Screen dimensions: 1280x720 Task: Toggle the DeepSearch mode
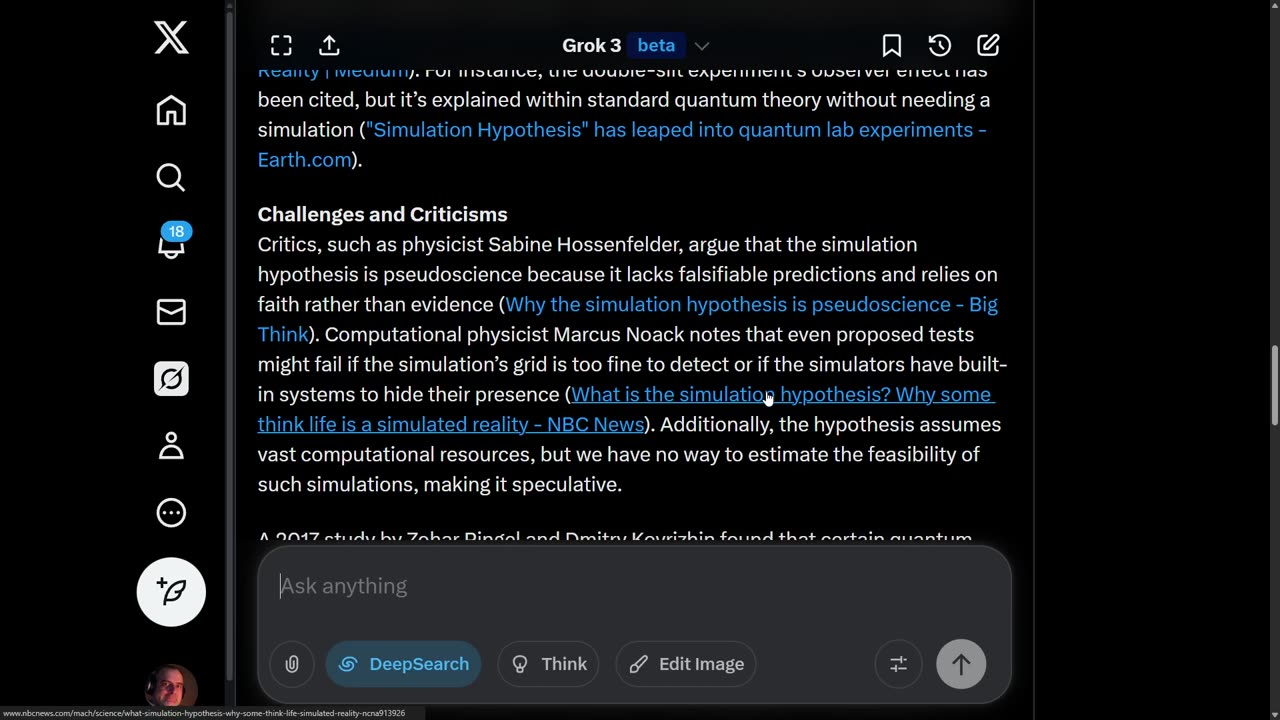click(403, 664)
